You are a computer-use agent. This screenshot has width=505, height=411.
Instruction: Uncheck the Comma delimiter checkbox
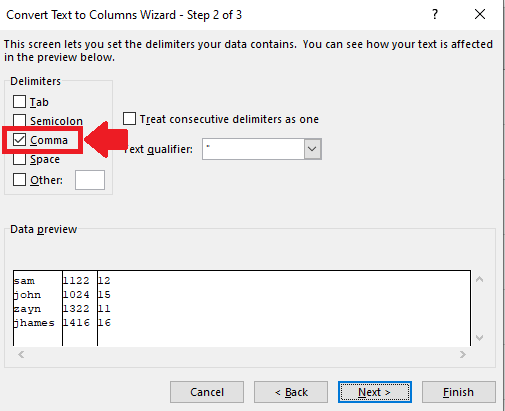19,140
